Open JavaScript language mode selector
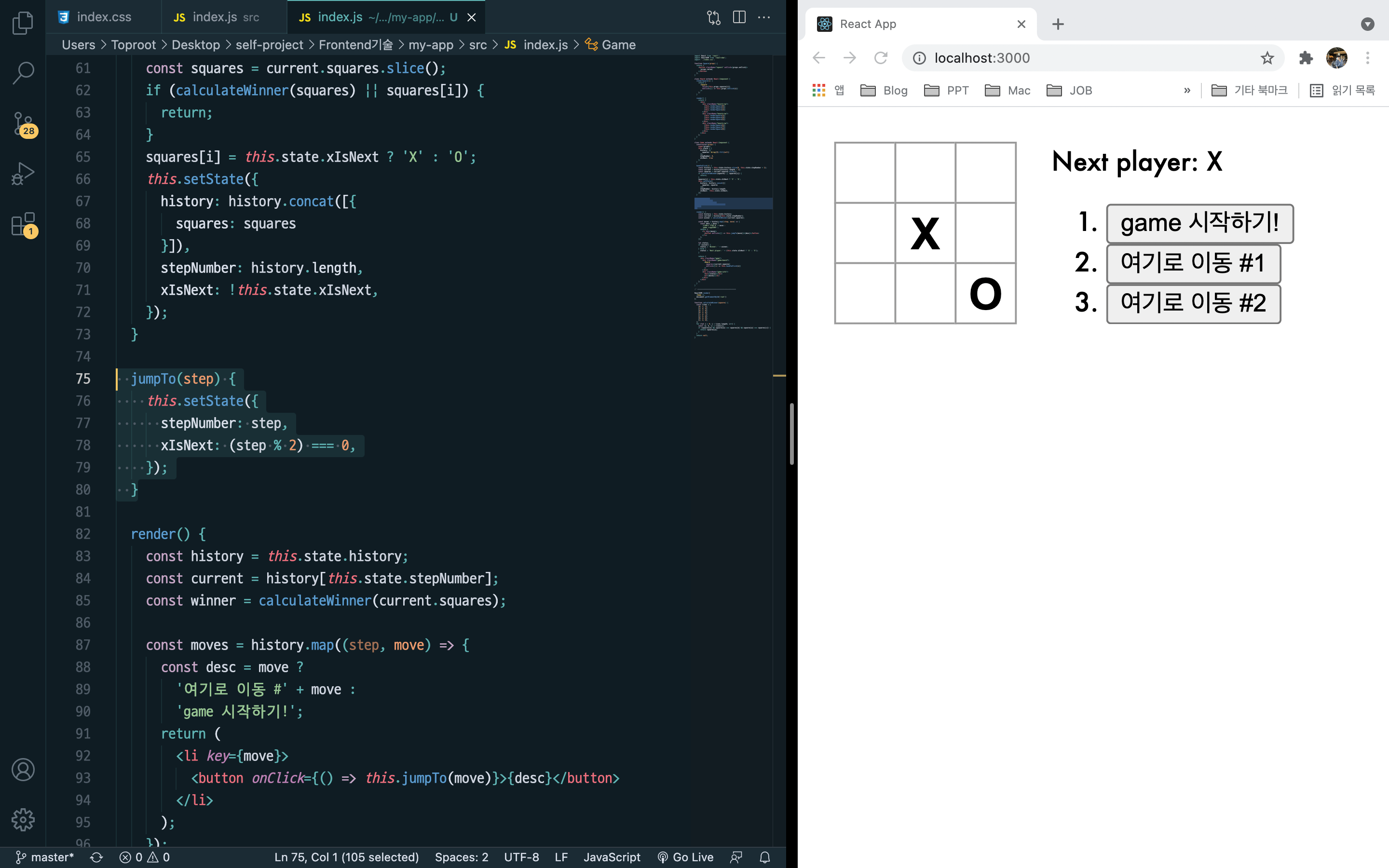Image resolution: width=1389 pixels, height=868 pixels. 611,857
